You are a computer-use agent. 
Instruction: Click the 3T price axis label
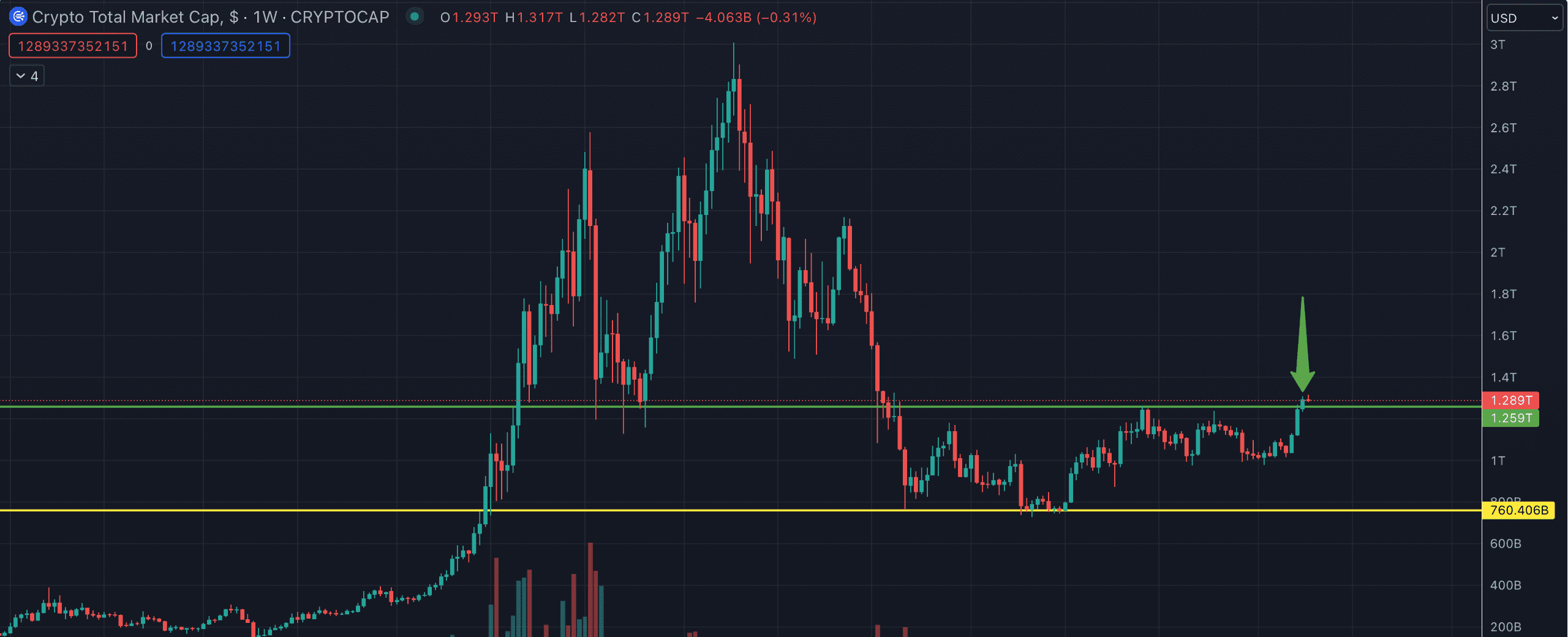coord(1498,45)
